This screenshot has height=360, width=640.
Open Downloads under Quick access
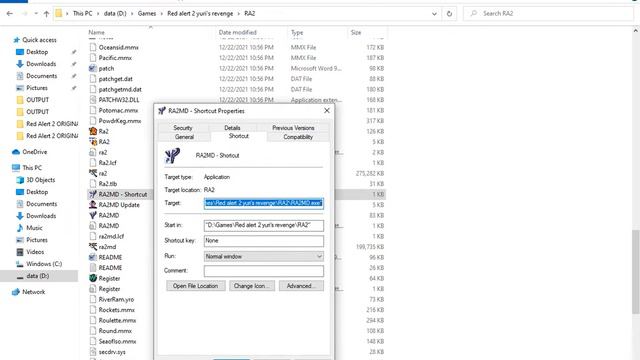[41, 64]
